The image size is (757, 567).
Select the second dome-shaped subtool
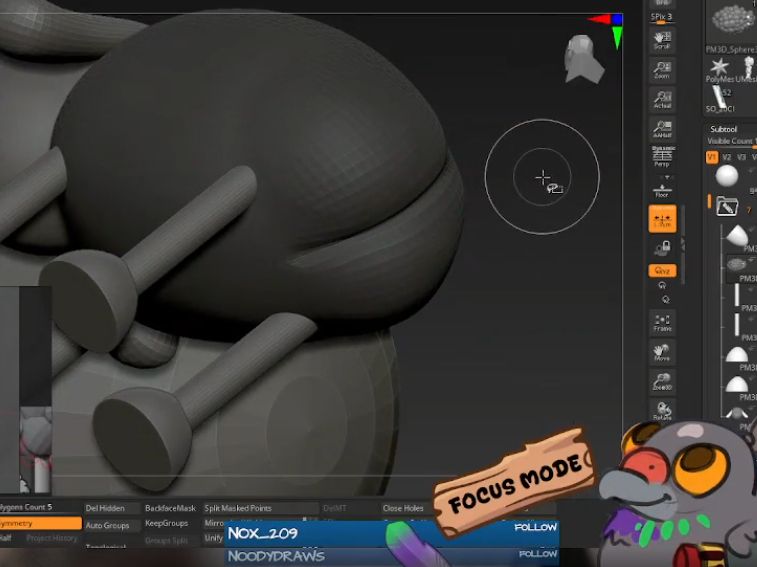pos(737,384)
